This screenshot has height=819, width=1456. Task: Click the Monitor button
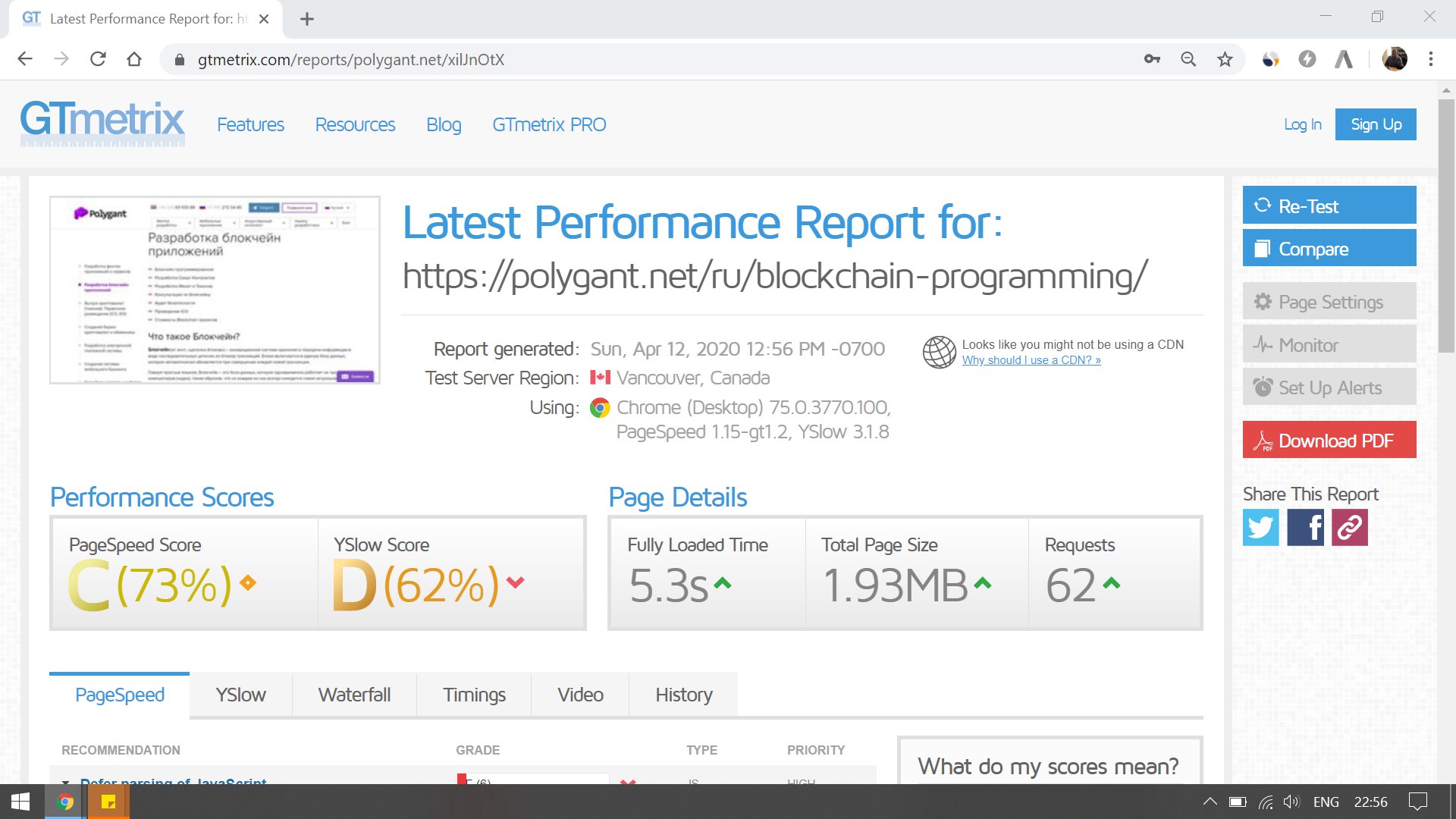(1329, 344)
